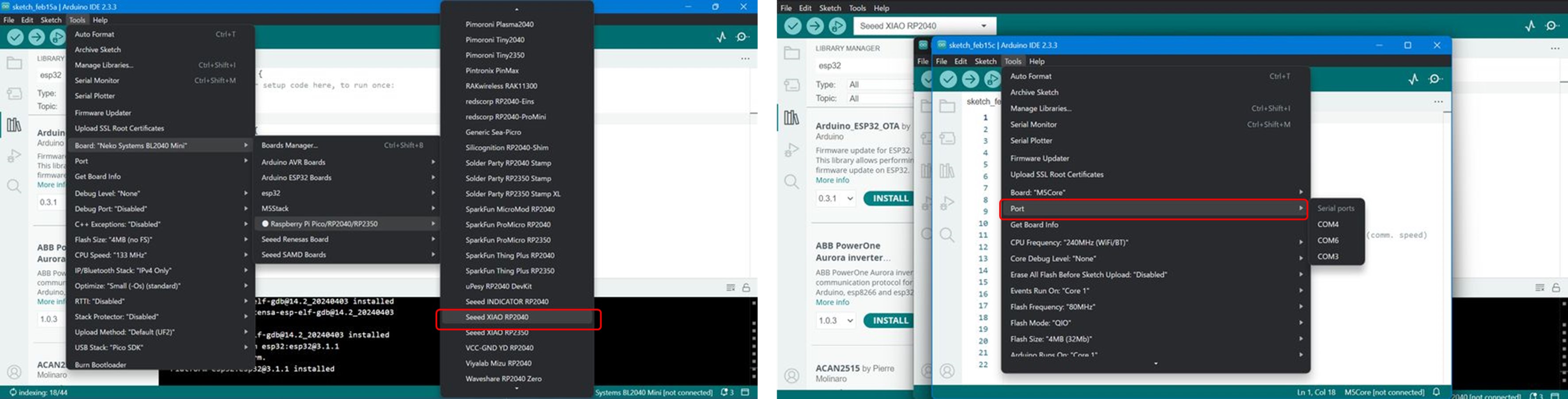This screenshot has width=1568, height=399.
Task: Click notification bell in sketch_feb15c status bar
Action: 1437,392
